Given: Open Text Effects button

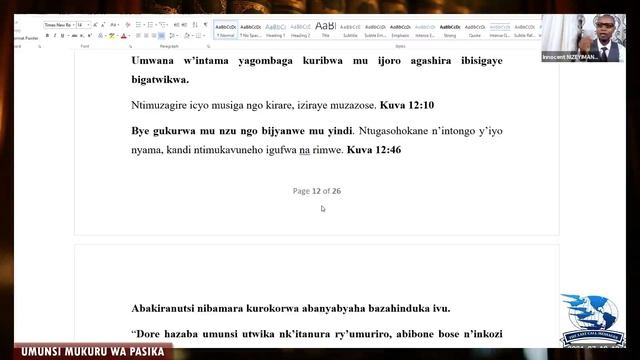Looking at the screenshot, I should tap(100, 36).
